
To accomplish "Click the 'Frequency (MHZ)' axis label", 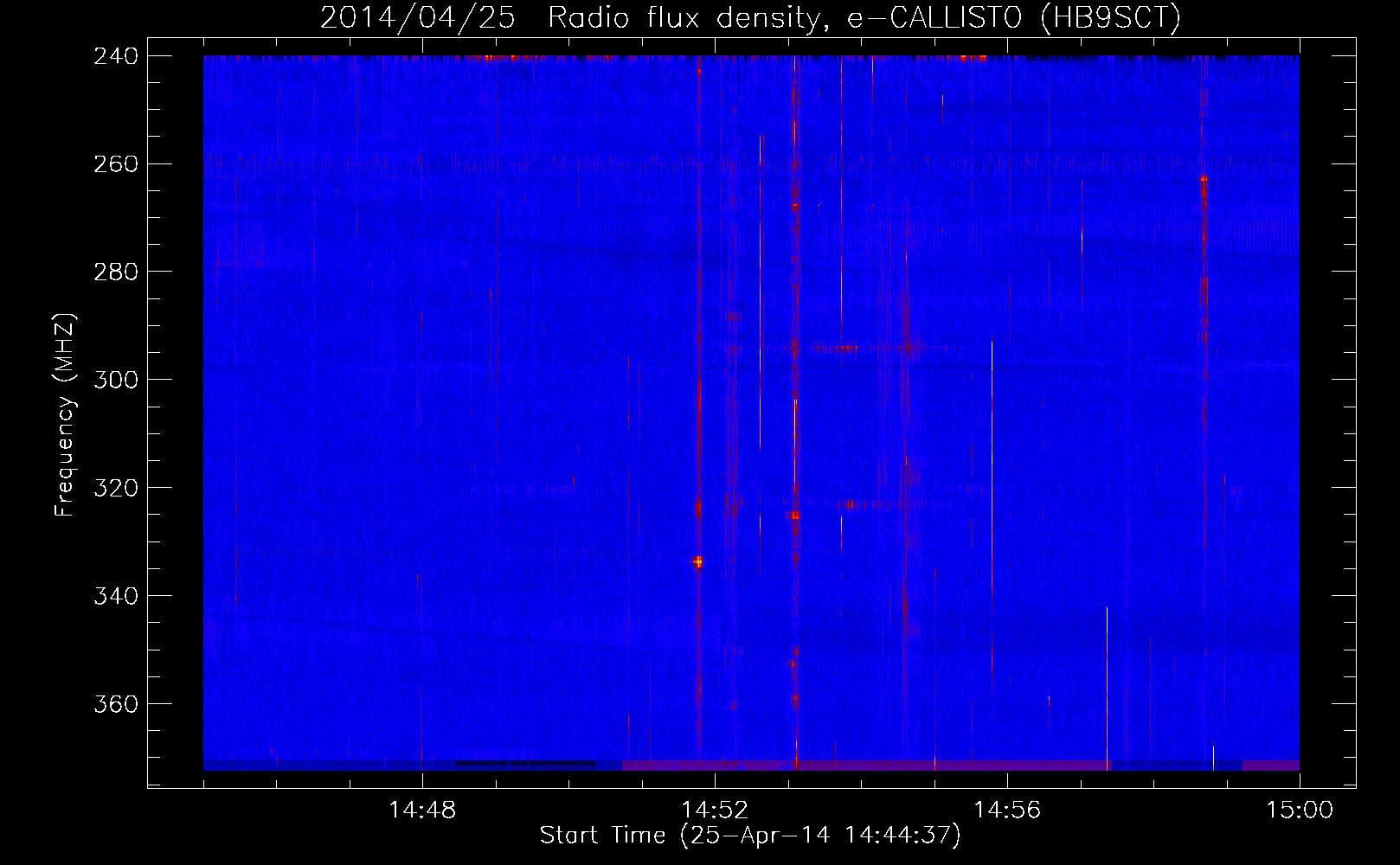I will point(65,414).
